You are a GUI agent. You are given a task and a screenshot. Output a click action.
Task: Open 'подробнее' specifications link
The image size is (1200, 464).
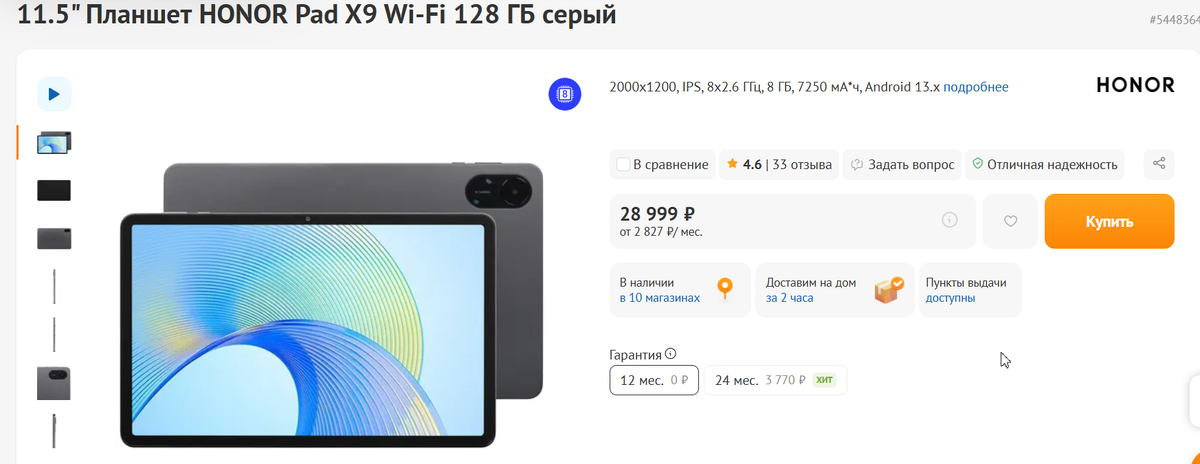click(975, 87)
